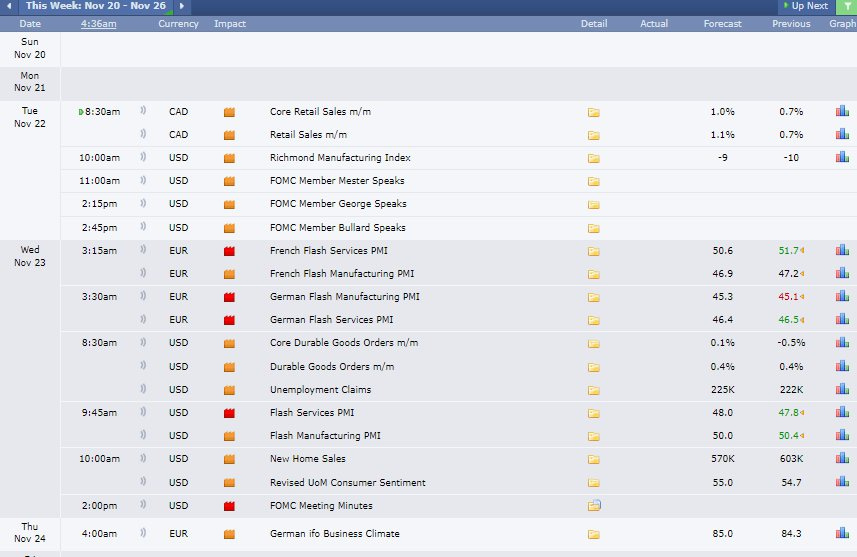The width and height of the screenshot is (857, 557).
Task: Click the This Week: Nov 20 - Nov 26 title
Action: click(96, 6)
